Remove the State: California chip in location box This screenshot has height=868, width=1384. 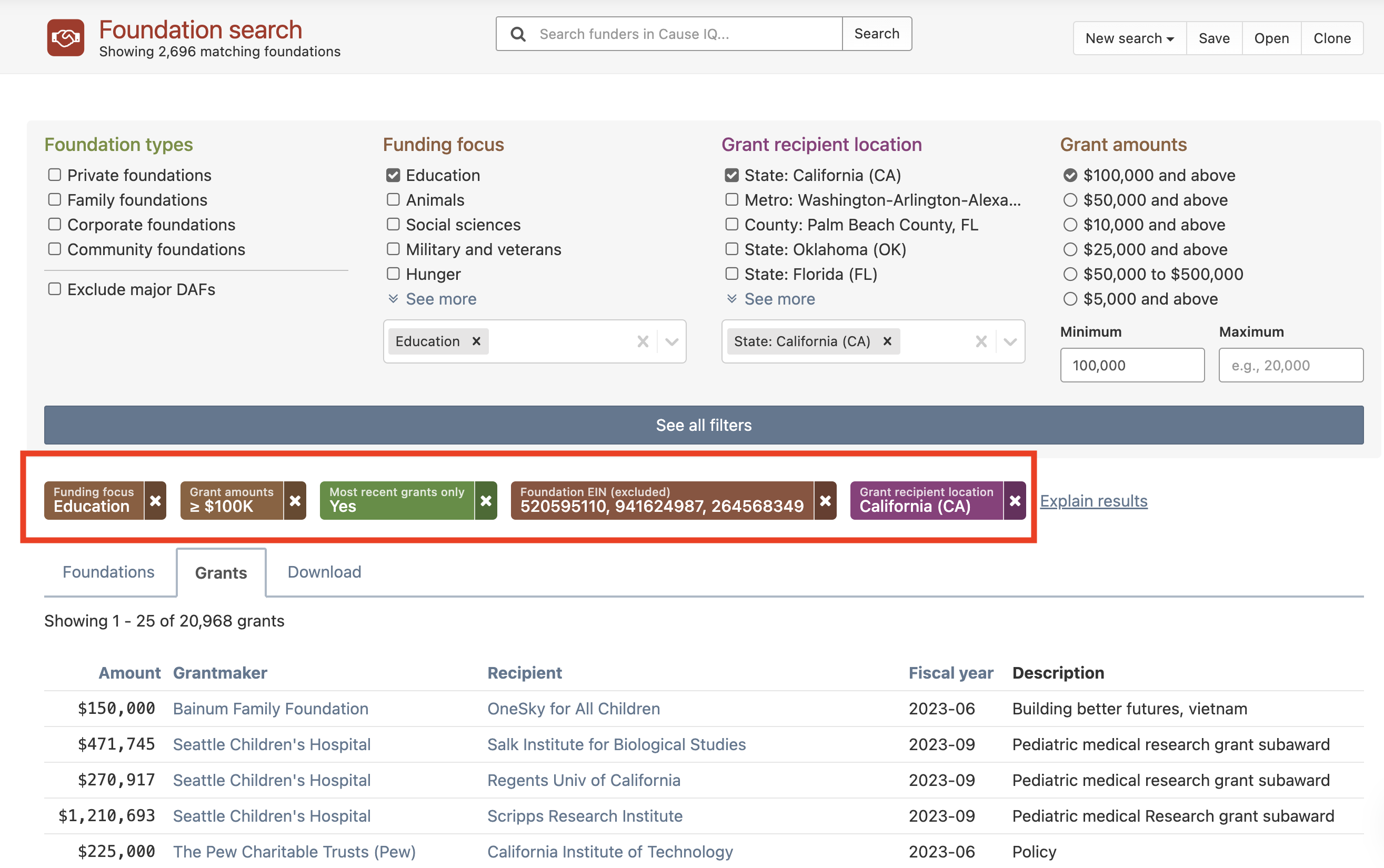pos(887,341)
